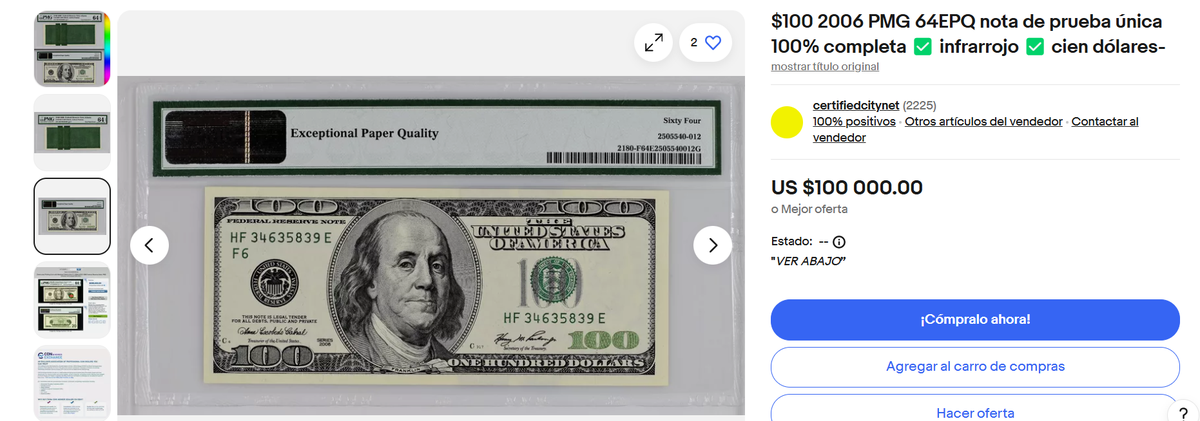Open the certifiedcitynet seller profile
The width and height of the screenshot is (1200, 421).
point(856,105)
